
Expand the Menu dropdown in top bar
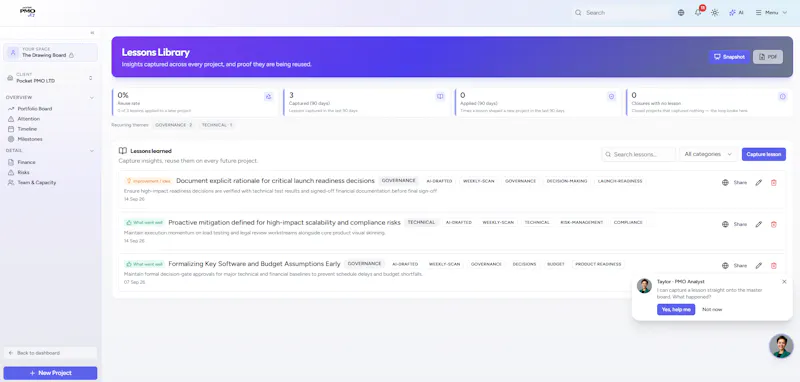tap(771, 13)
